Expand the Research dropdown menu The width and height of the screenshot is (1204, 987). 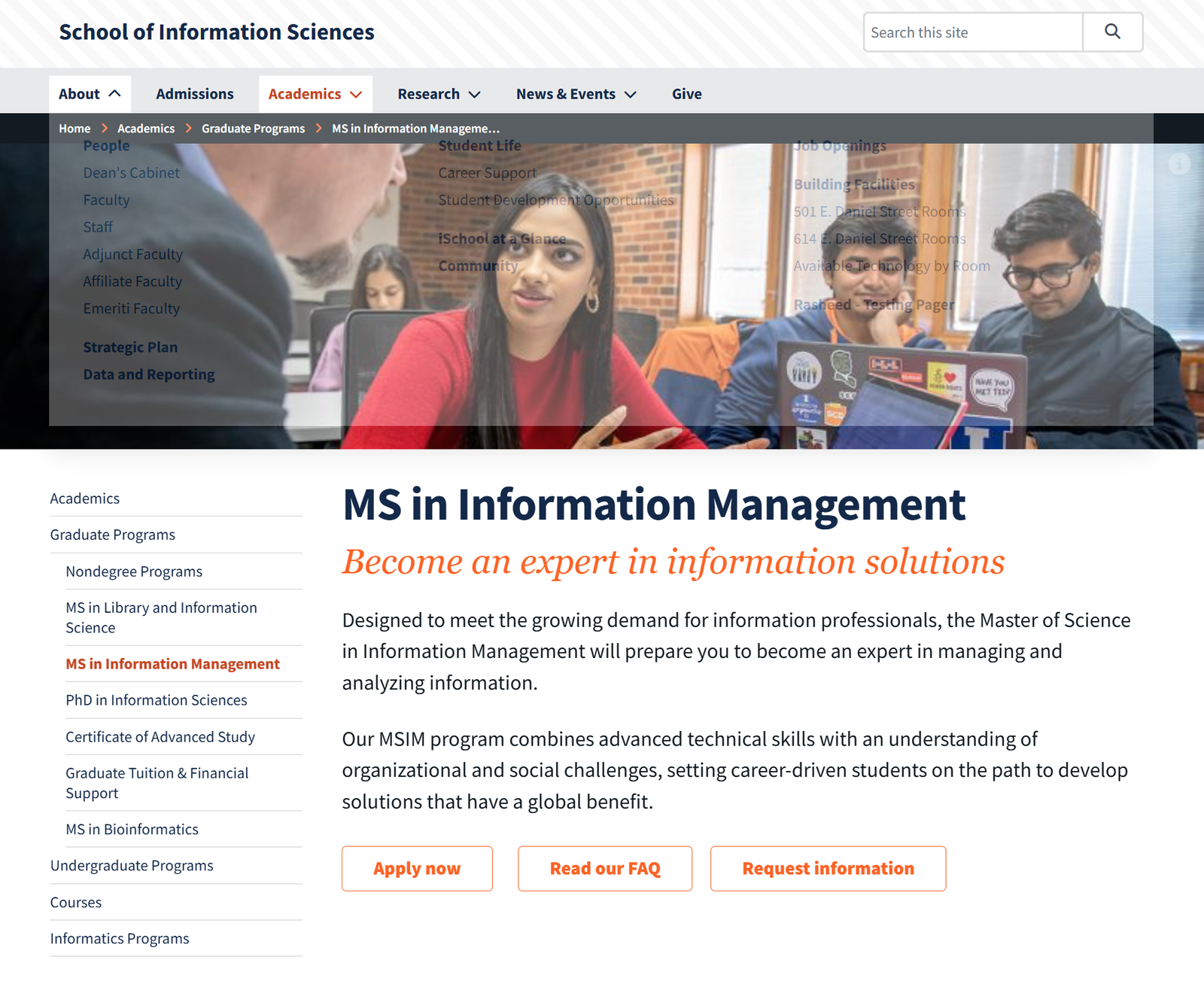[439, 94]
